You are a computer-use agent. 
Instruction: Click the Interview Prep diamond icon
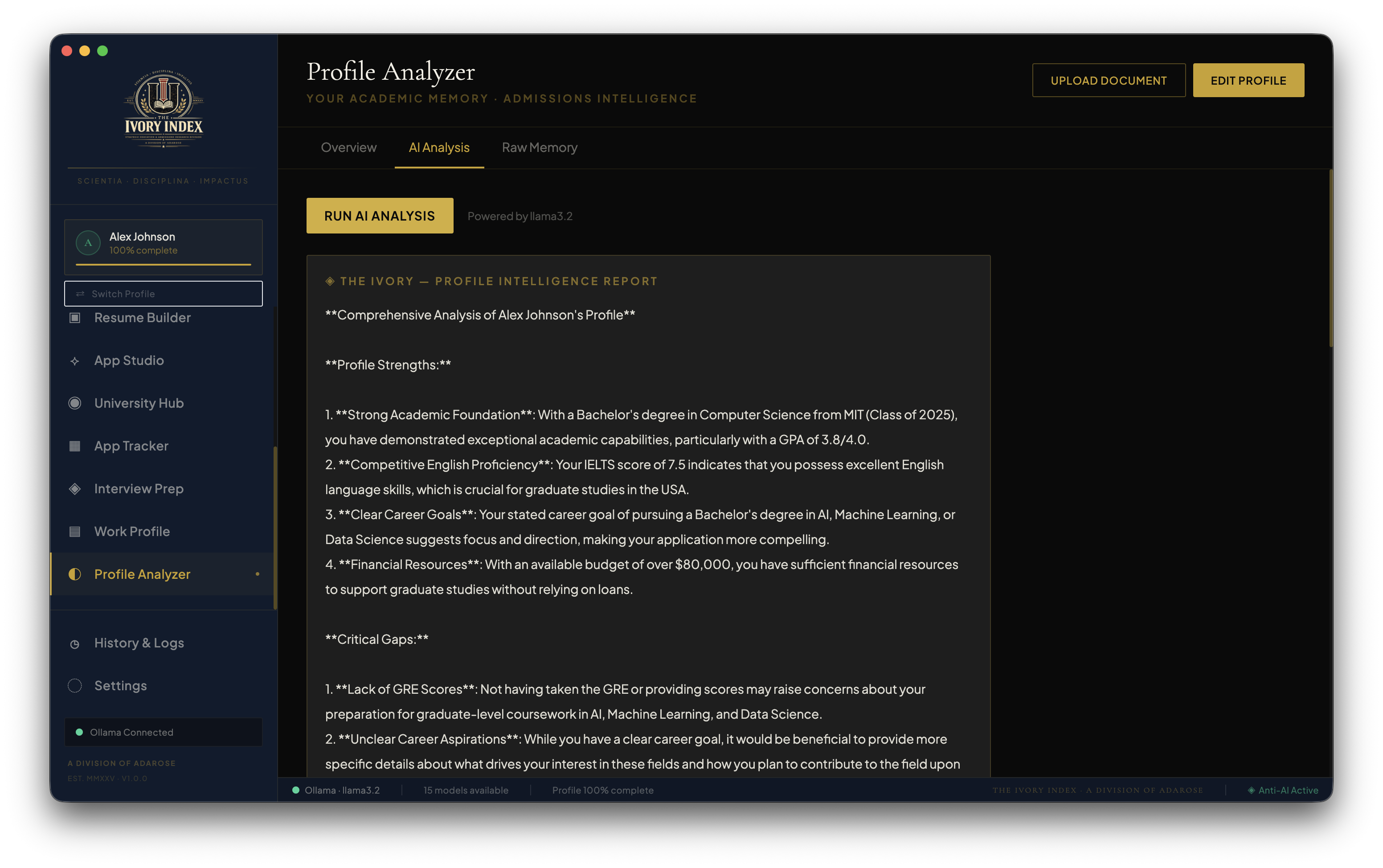pos(74,488)
